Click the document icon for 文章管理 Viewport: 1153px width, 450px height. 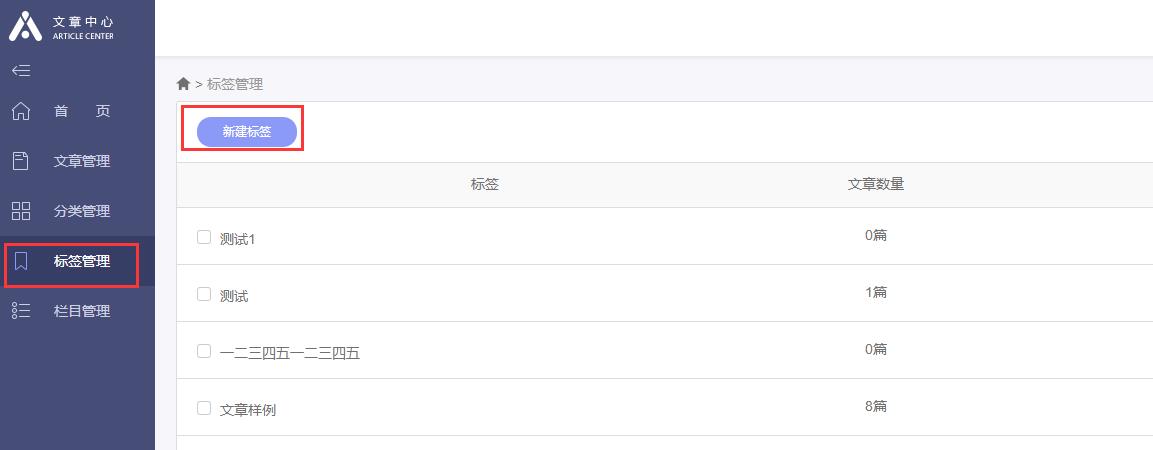(x=21, y=161)
